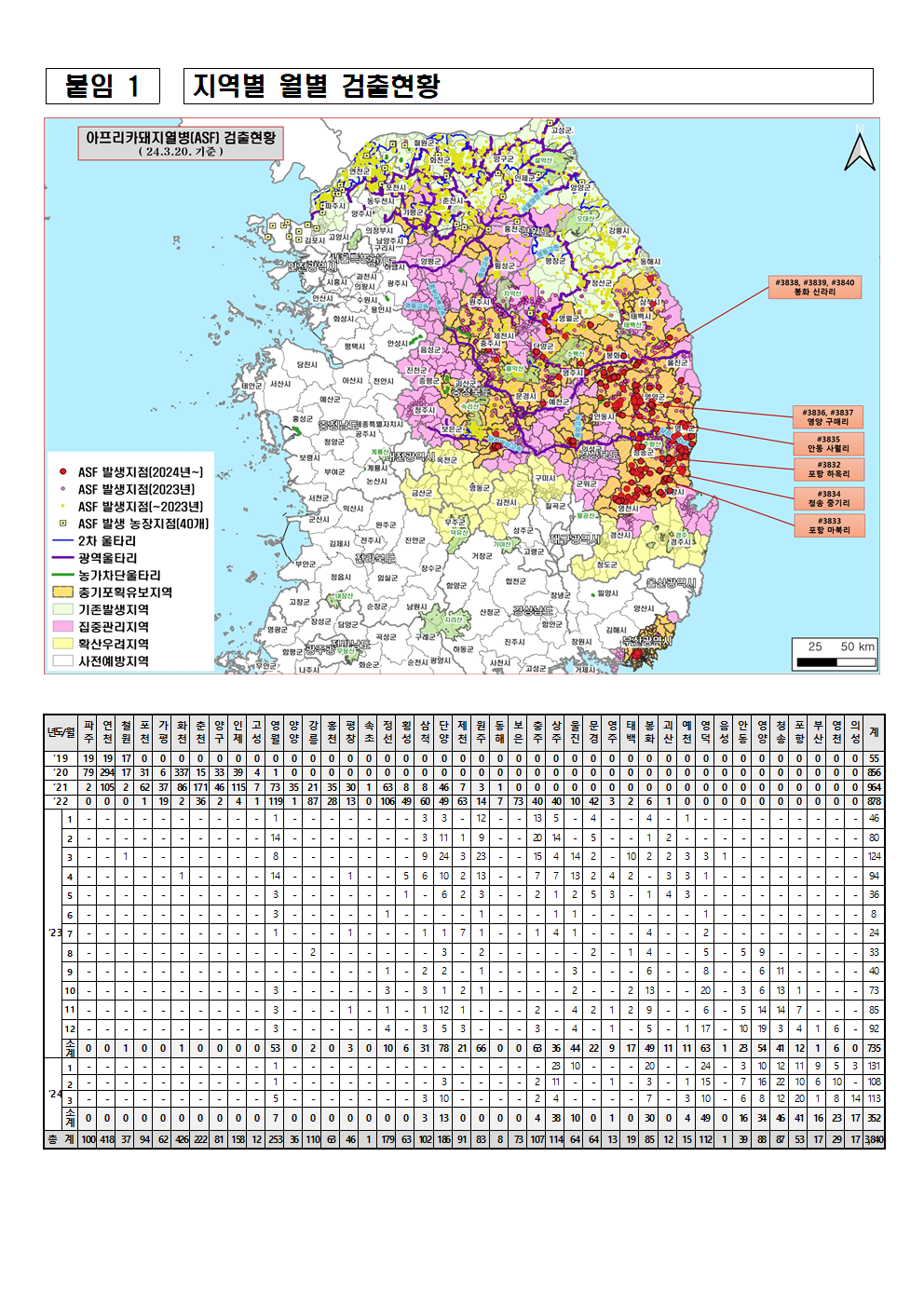Select the #3838, #3839, #3840 봉화 신라리 callout

pos(814,287)
